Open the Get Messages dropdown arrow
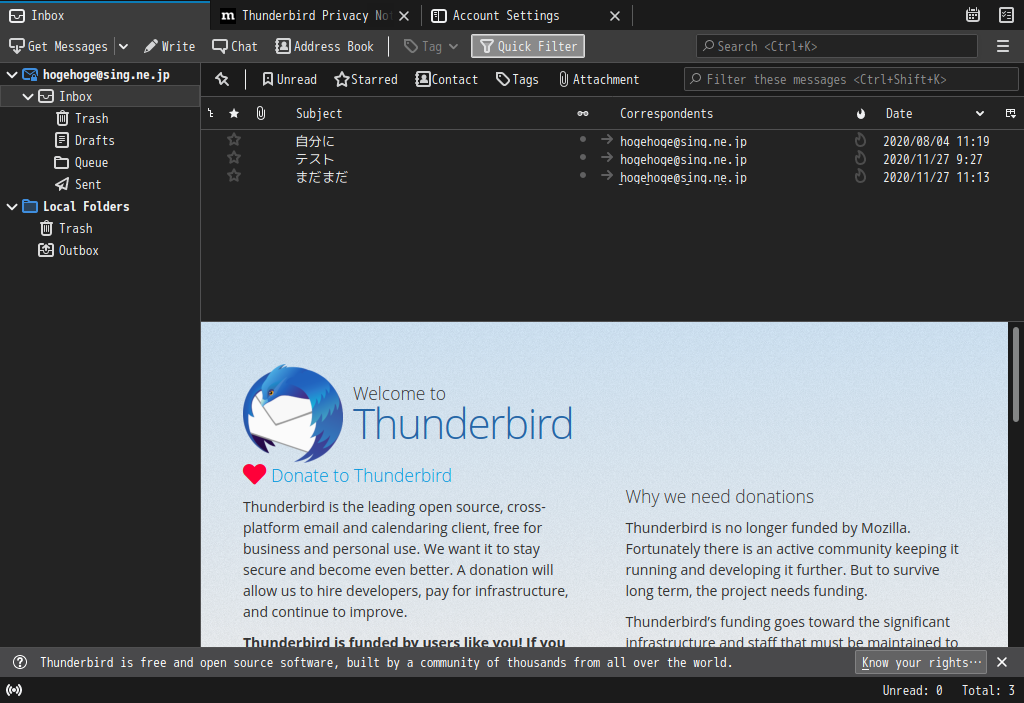The height and width of the screenshot is (703, 1024). (x=123, y=46)
